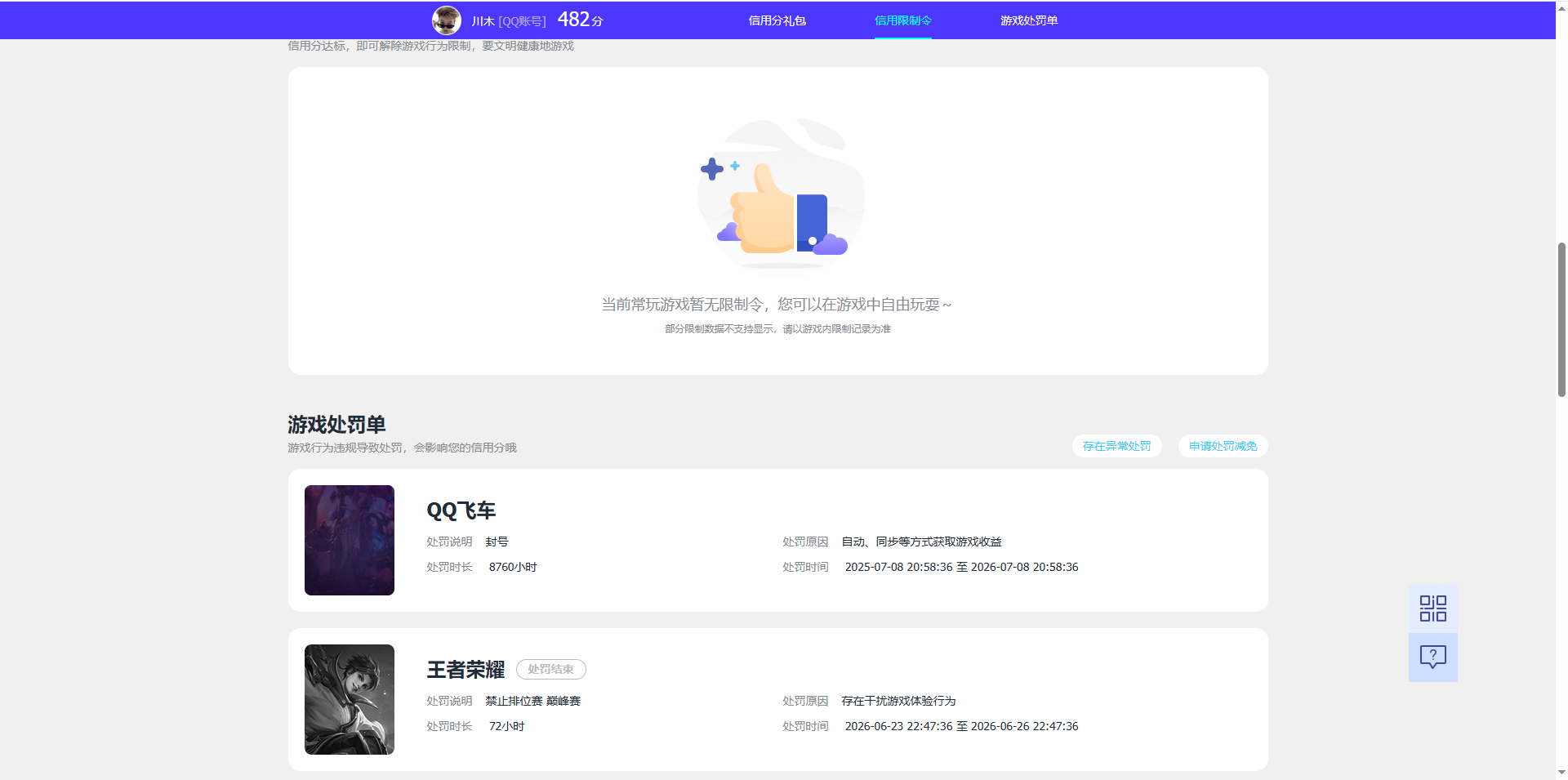Click the 游戏处罚单 section heading

[x=336, y=425]
